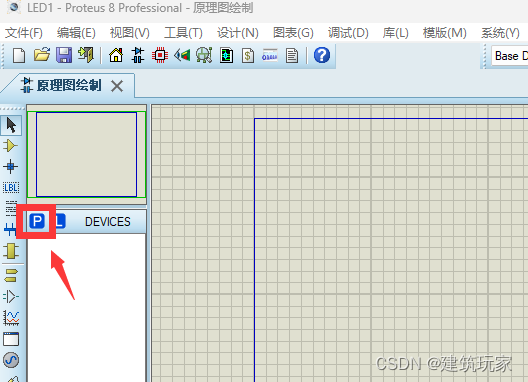The image size is (528, 382).
Task: Open the 工具(T) menu
Action: [x=183, y=33]
